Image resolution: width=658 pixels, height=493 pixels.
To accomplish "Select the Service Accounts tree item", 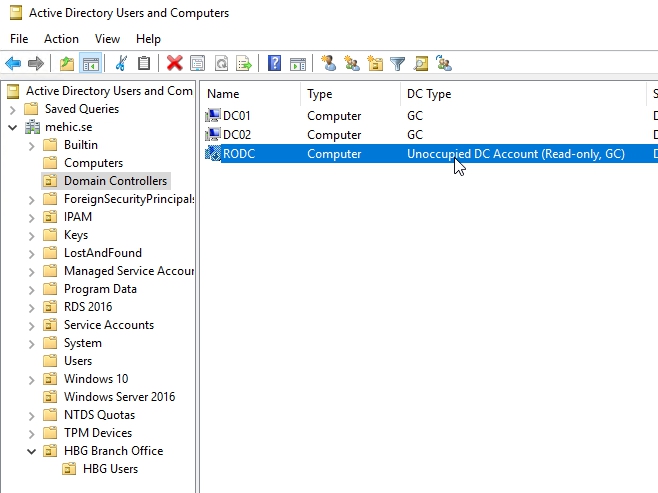I will pos(108,325).
